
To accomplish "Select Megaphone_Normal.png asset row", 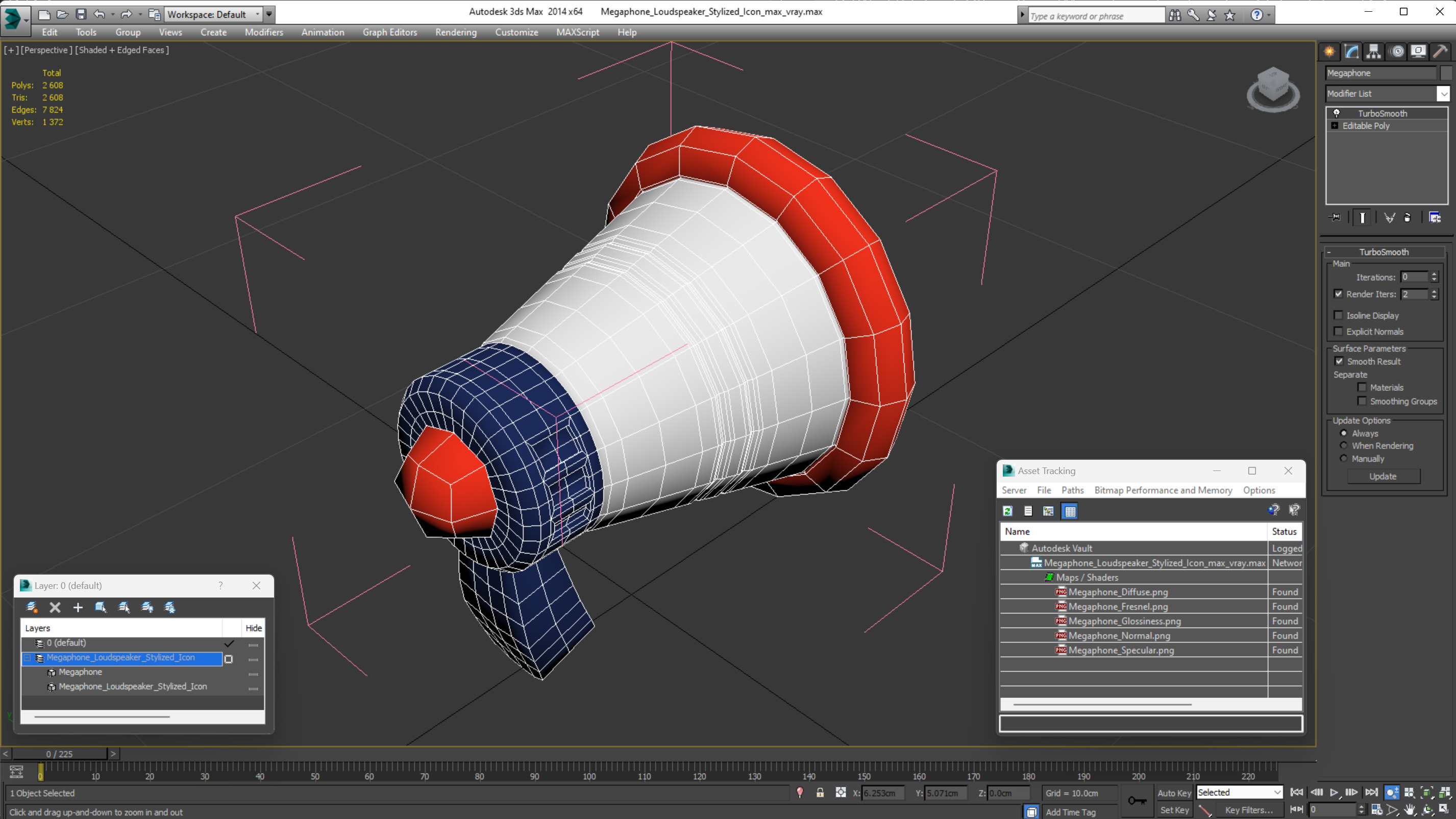I will [x=1151, y=636].
